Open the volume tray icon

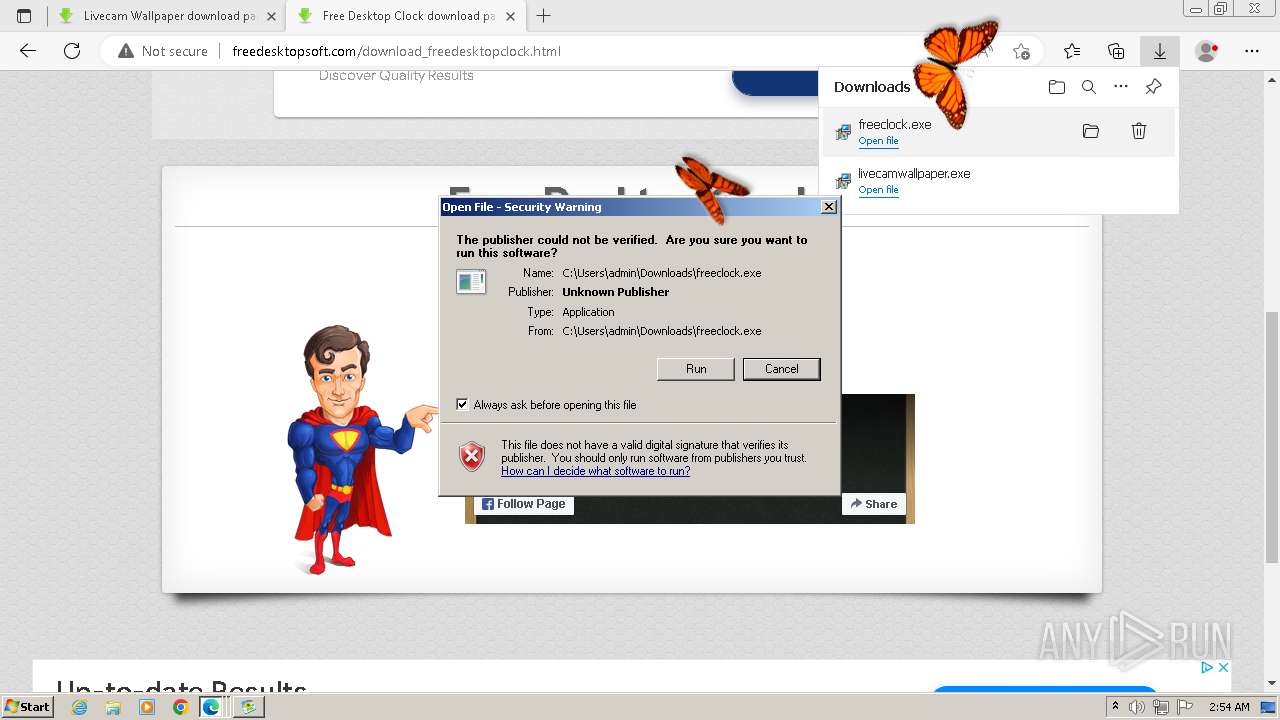point(1138,707)
